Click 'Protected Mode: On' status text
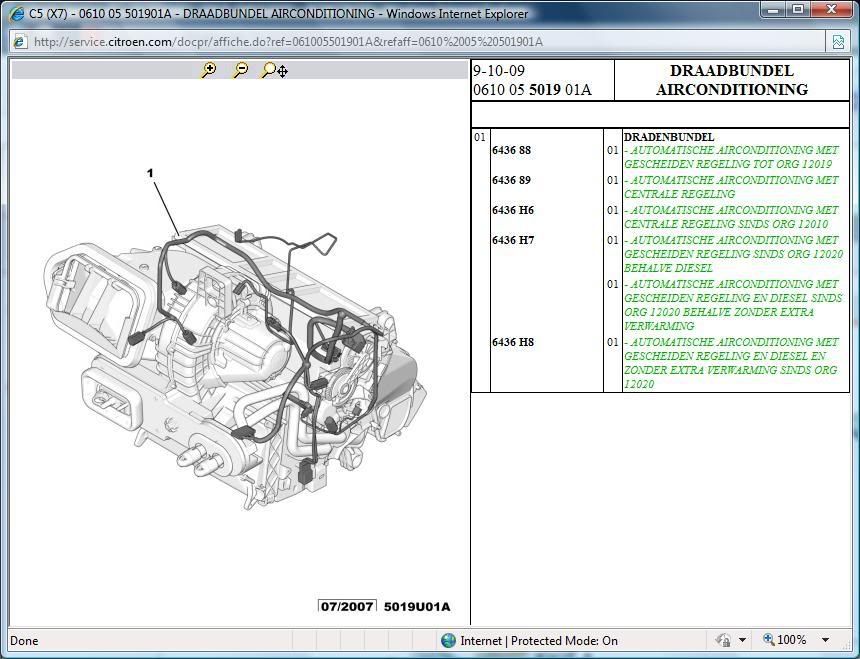This screenshot has height=659, width=860. [564, 640]
